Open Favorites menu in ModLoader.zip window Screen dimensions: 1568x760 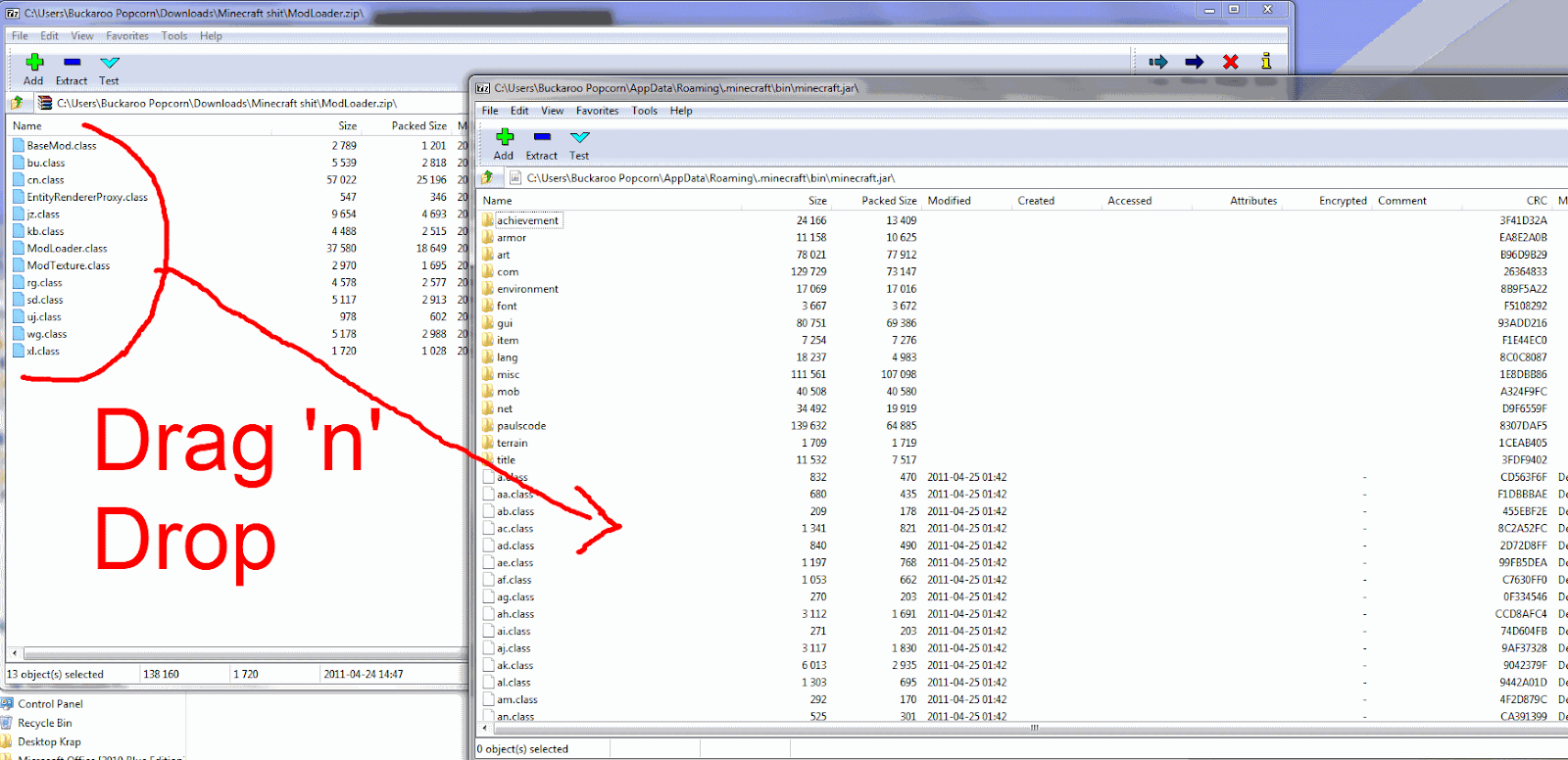[x=127, y=36]
